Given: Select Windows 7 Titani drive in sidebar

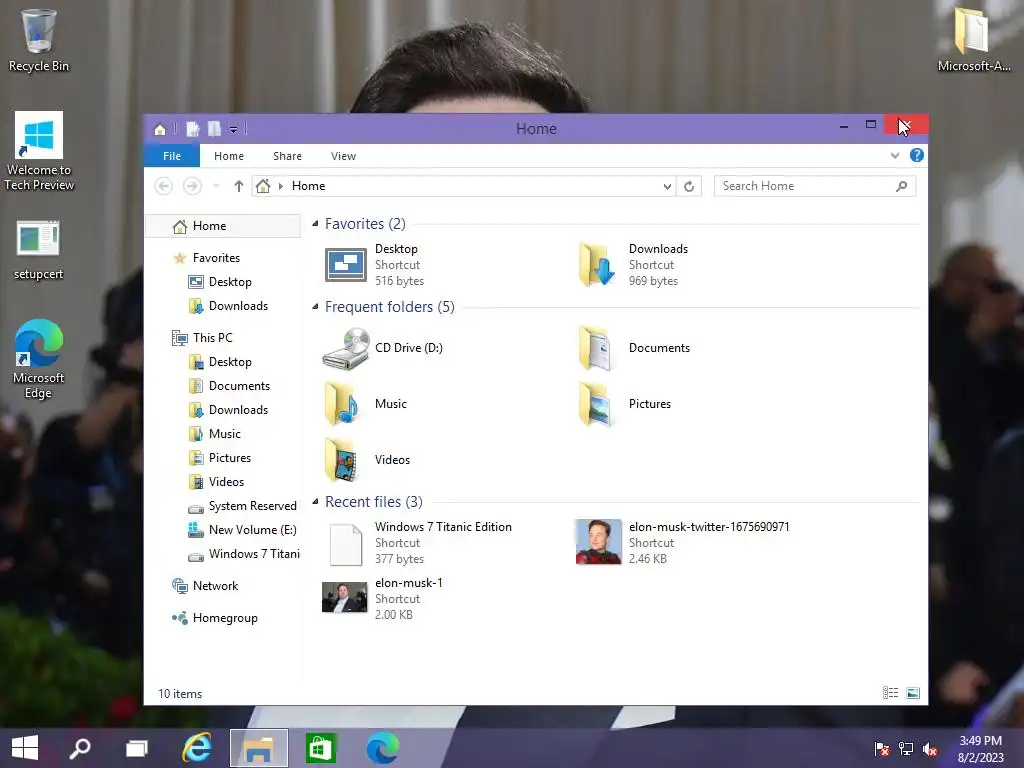Looking at the screenshot, I should (x=254, y=554).
